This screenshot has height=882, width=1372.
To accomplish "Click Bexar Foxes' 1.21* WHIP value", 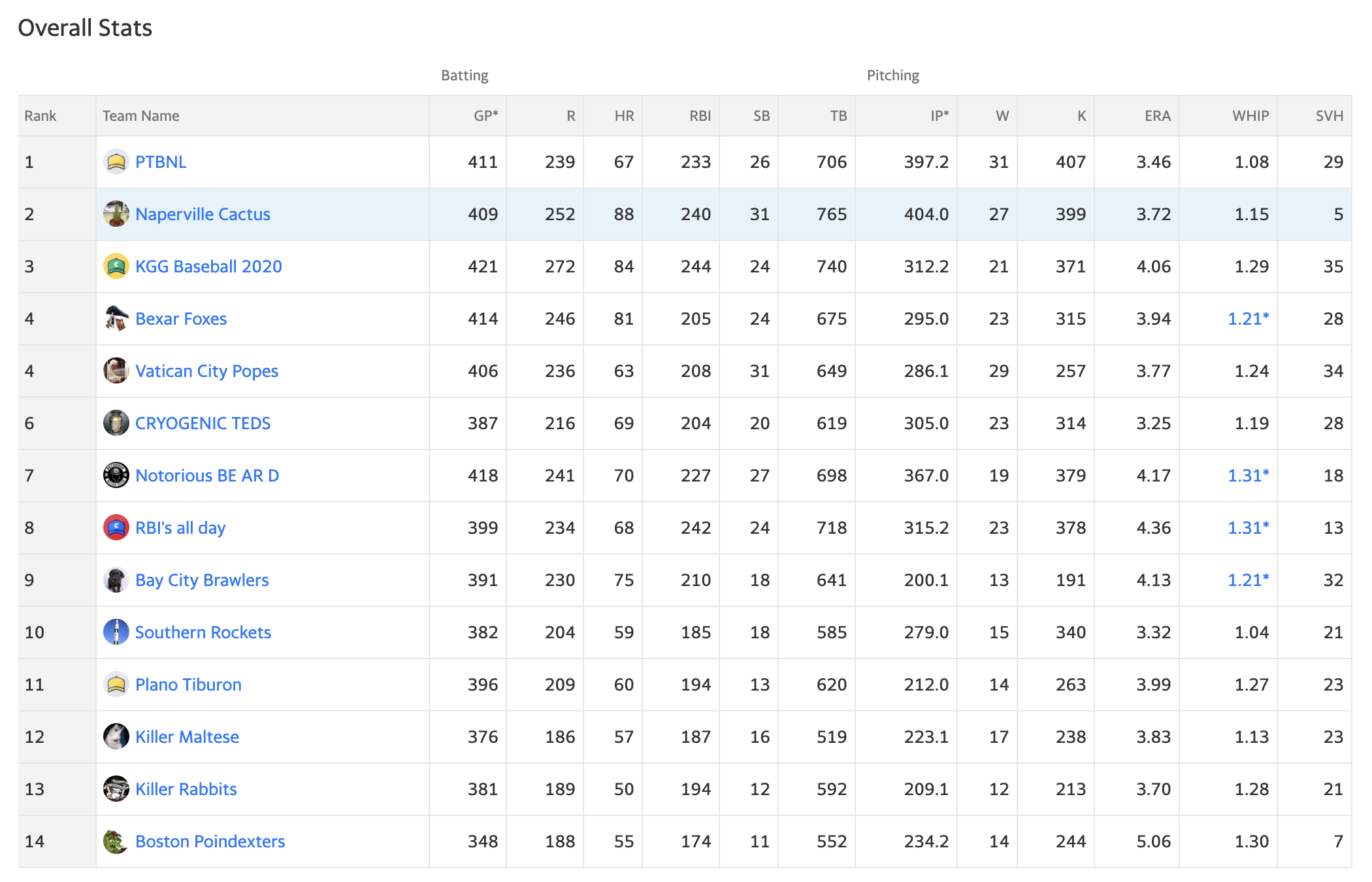I will (1248, 318).
